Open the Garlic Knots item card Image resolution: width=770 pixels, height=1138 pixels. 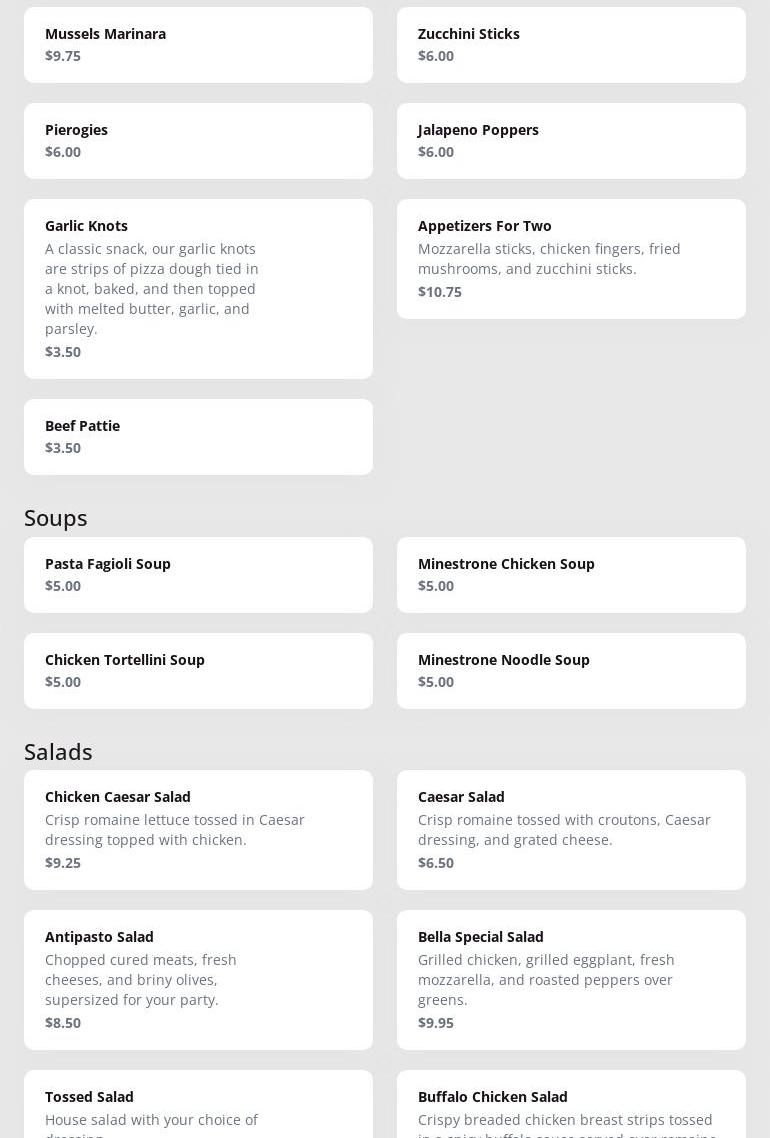[x=198, y=288]
